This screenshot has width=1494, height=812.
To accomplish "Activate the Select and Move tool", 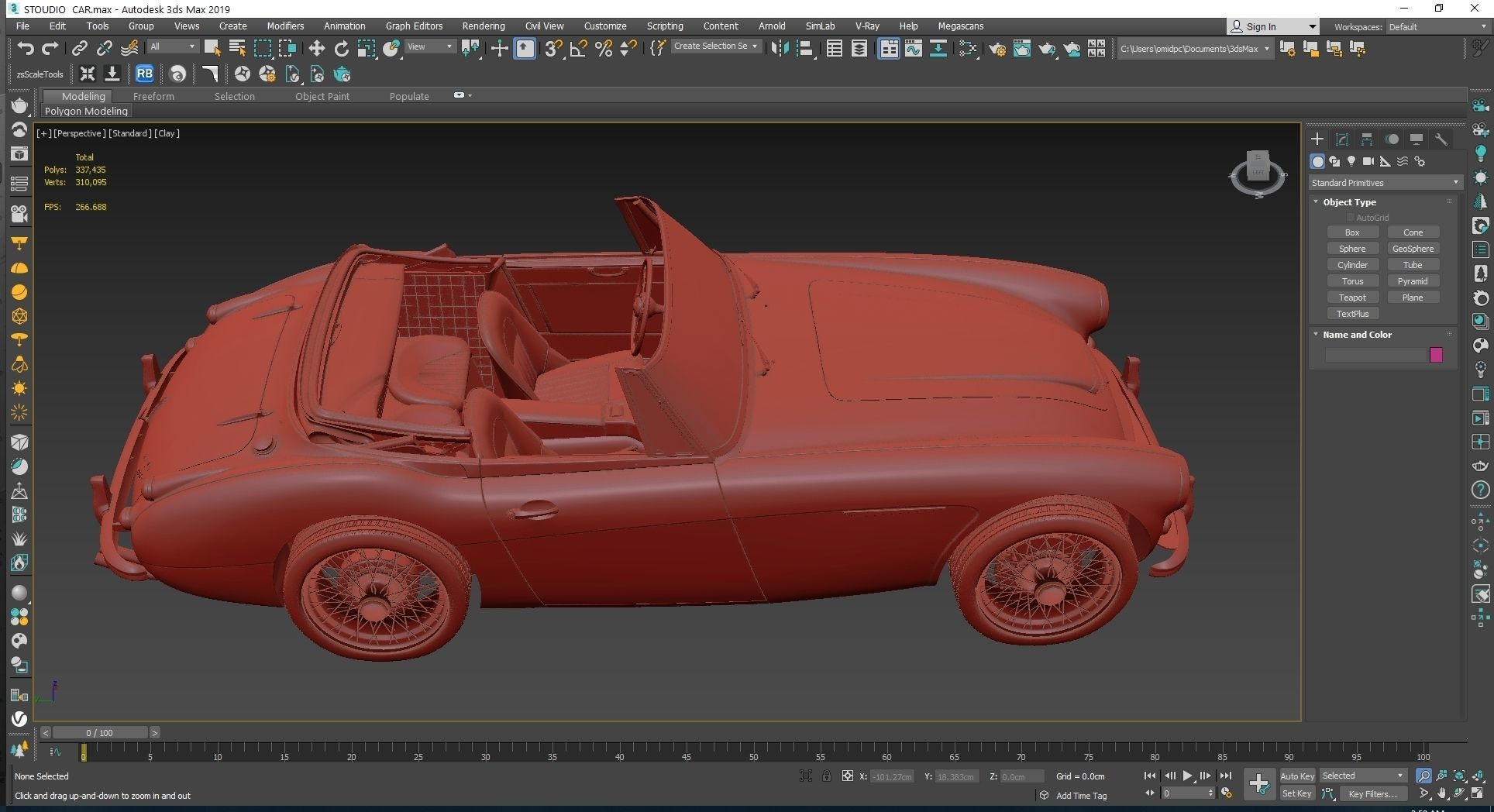I will [x=316, y=48].
